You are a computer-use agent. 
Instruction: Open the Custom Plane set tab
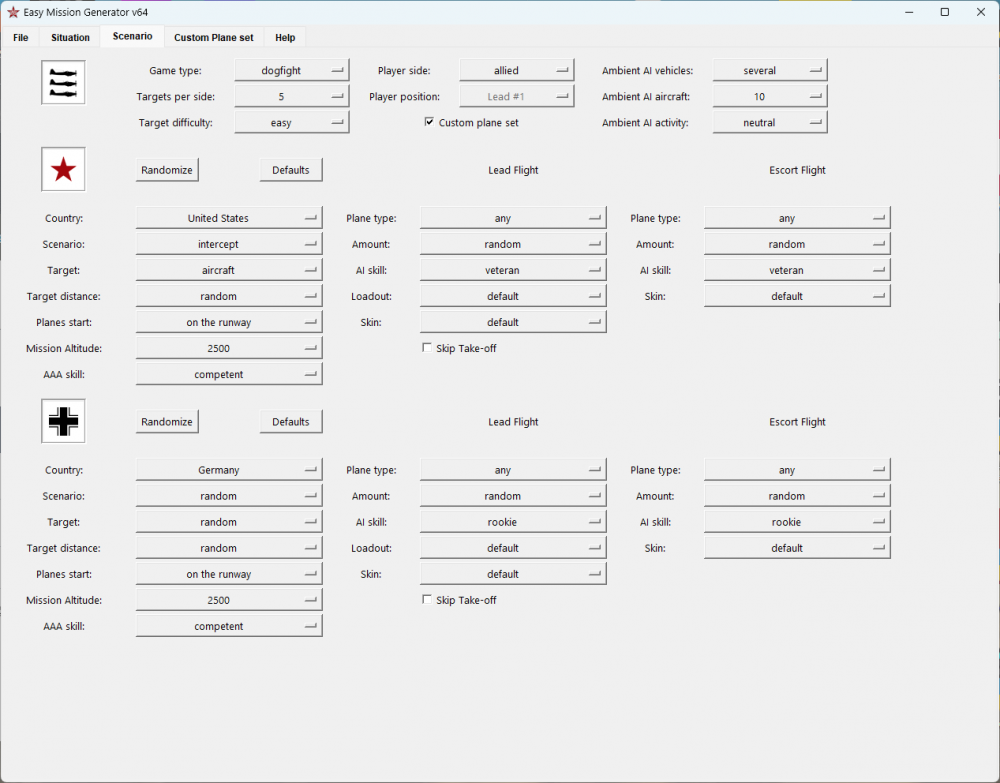click(x=213, y=38)
